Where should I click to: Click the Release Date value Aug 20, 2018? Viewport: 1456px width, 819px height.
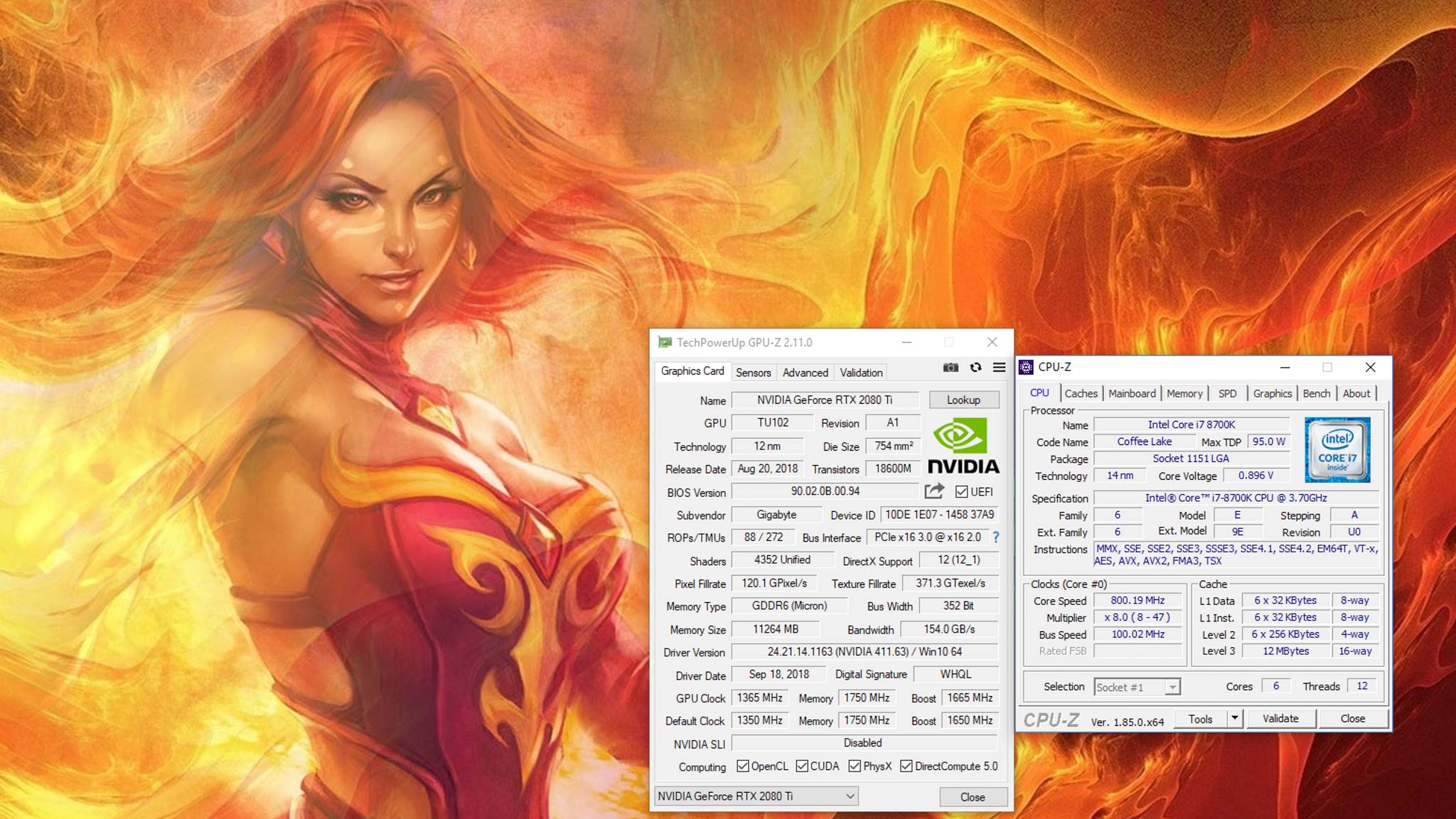[x=767, y=469]
